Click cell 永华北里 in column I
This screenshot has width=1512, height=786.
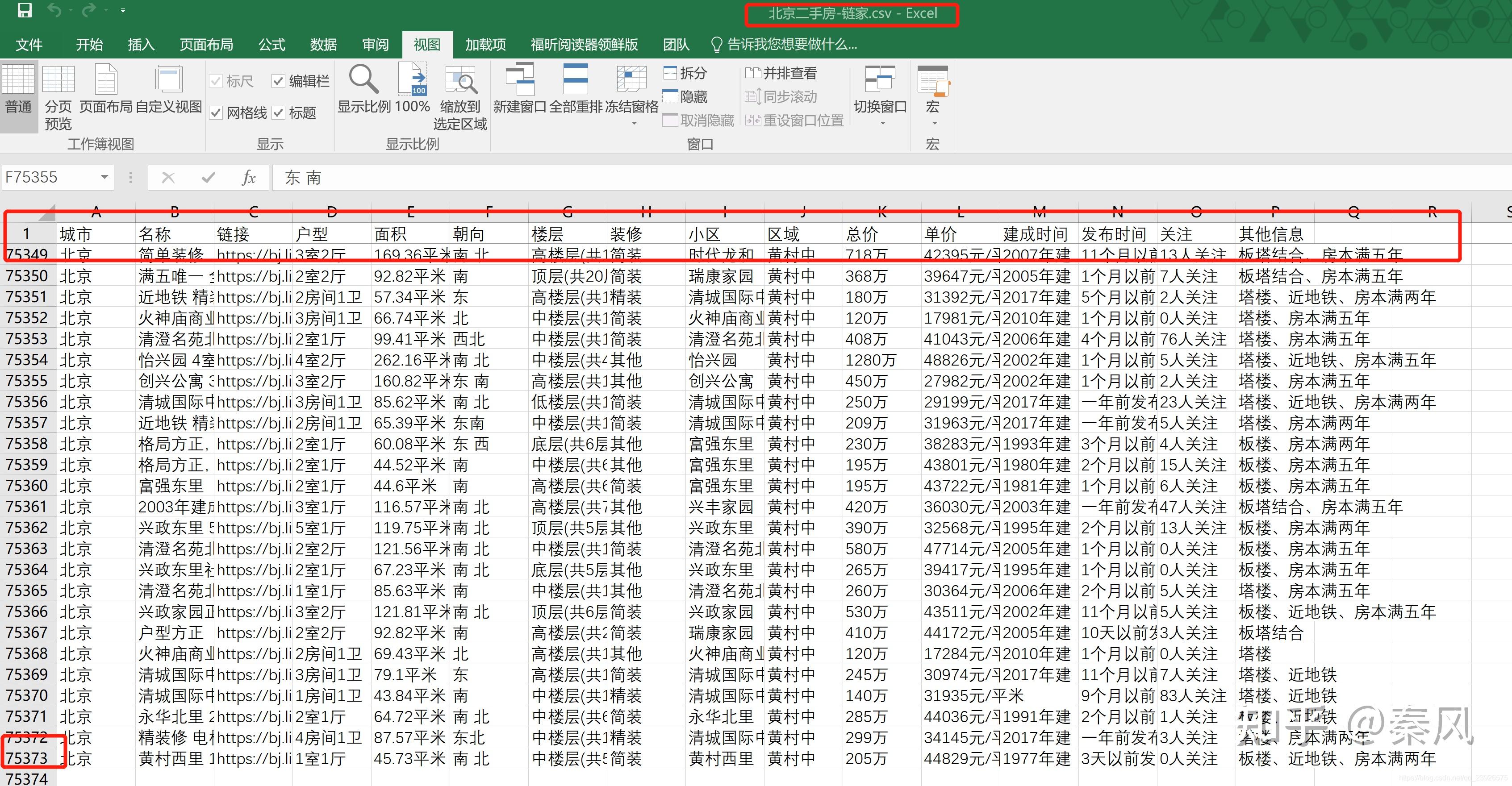tap(725, 717)
